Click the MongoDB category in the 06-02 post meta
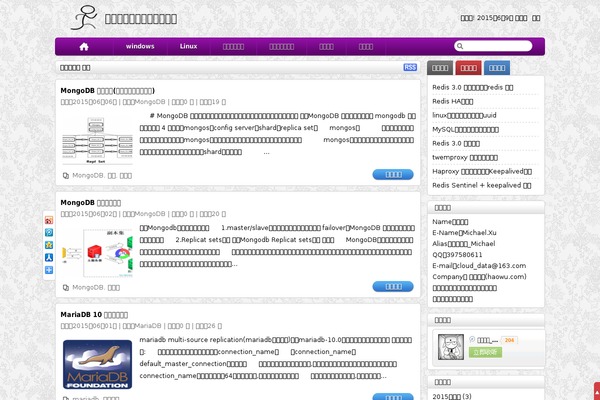600x400 pixels. [x=149, y=214]
